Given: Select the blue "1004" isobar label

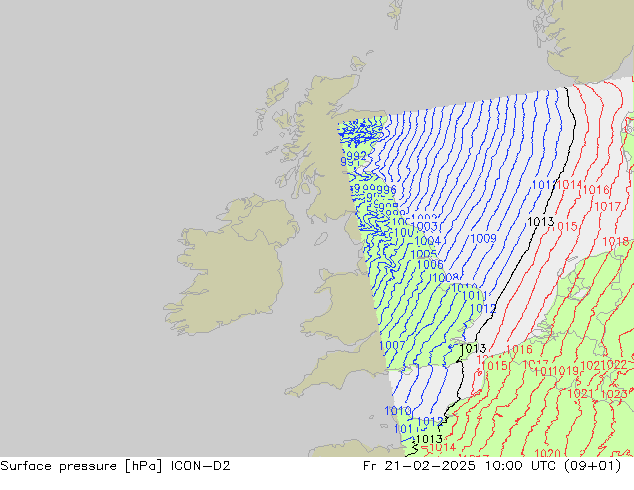Looking at the screenshot, I should (x=428, y=241).
